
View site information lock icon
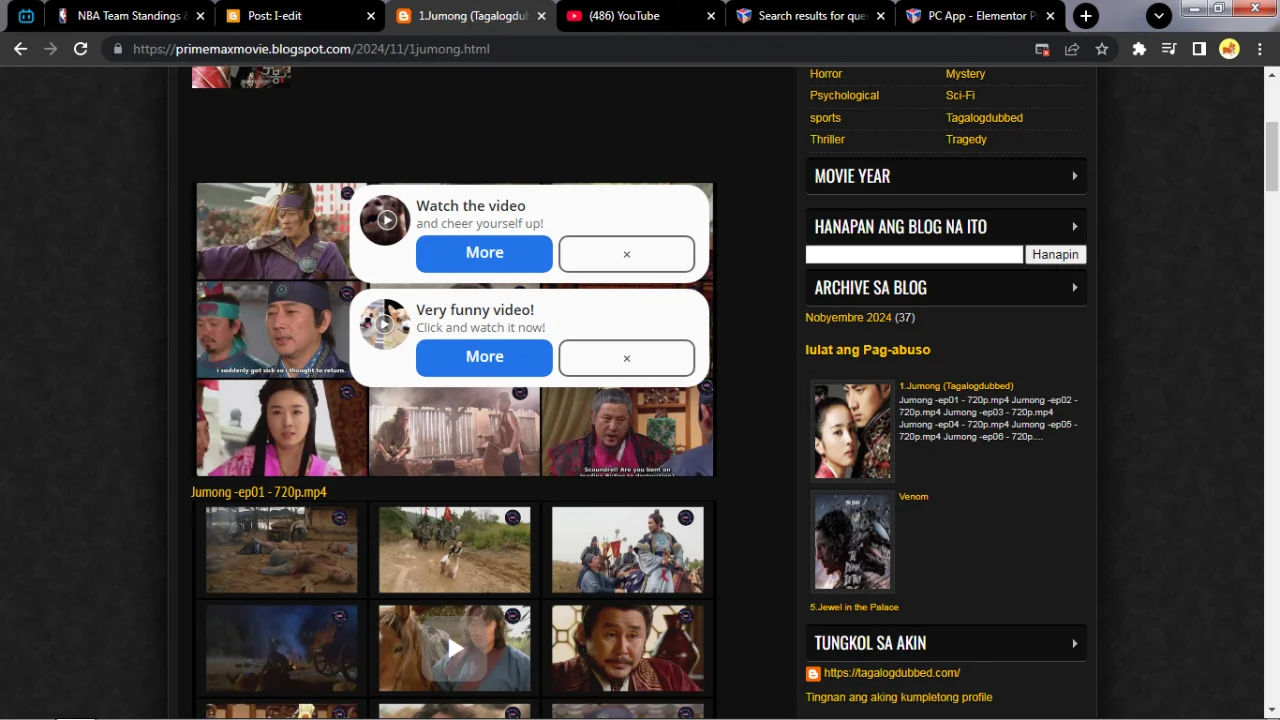click(118, 48)
